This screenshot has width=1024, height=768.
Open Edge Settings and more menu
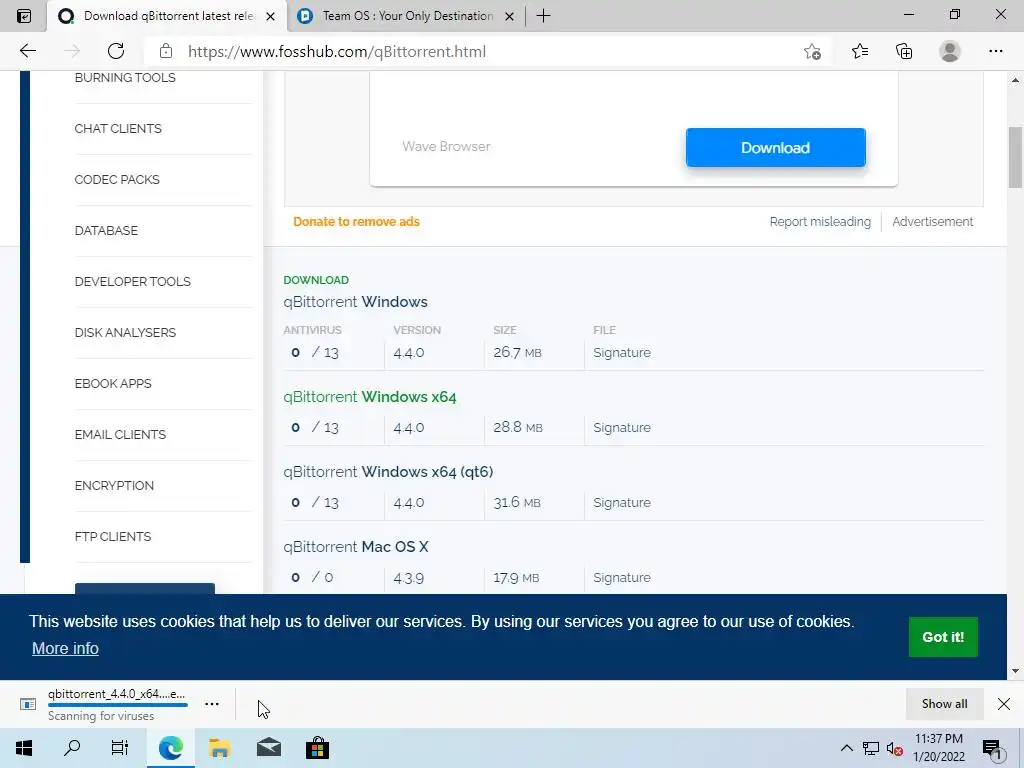995,51
